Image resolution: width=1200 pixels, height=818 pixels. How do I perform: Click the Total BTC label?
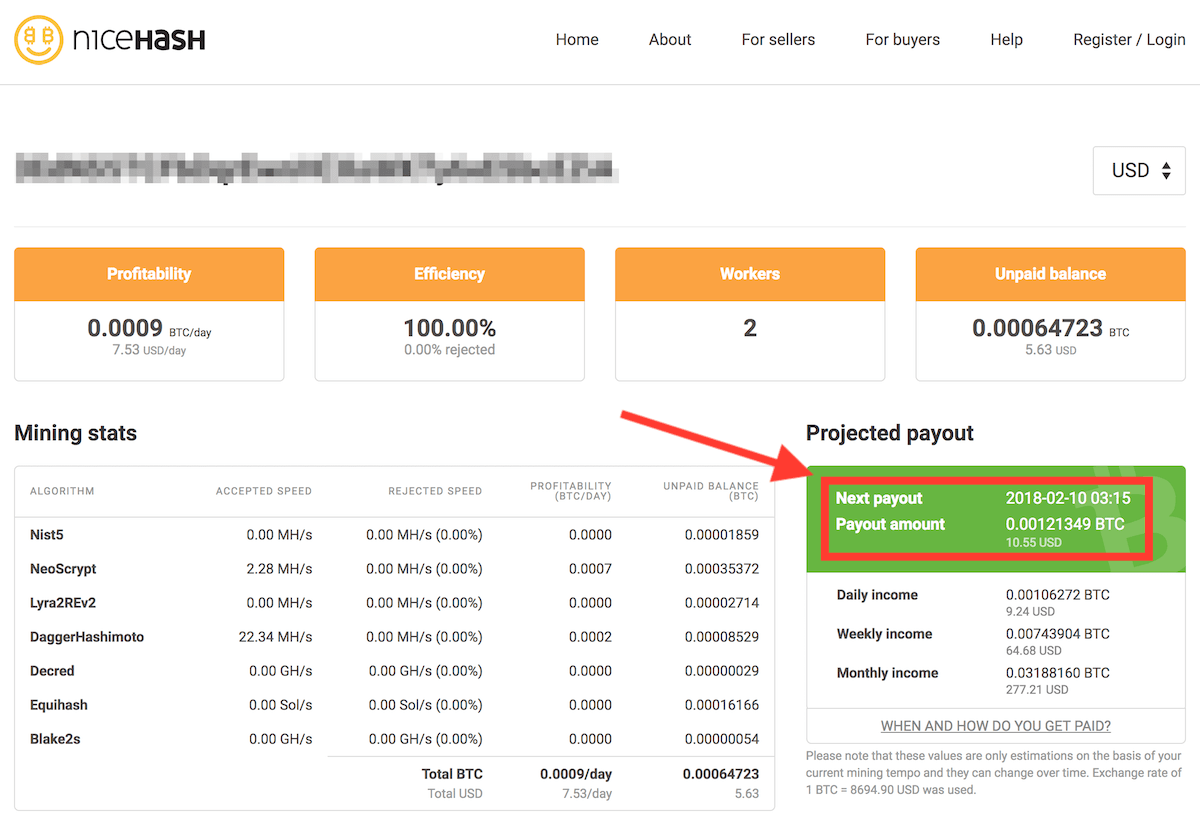coord(452,774)
